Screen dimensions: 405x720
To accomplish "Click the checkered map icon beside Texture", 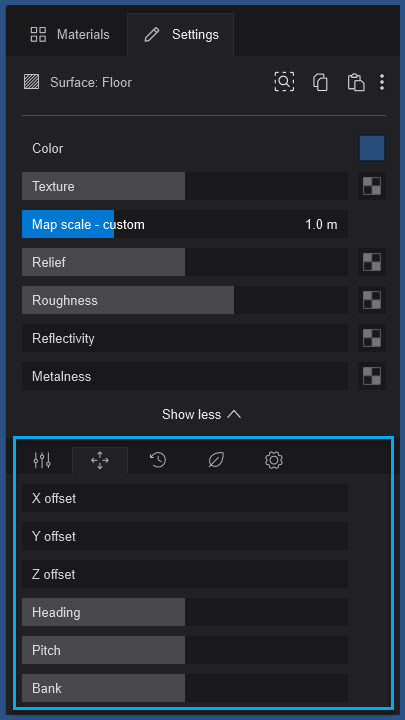I will [x=372, y=186].
